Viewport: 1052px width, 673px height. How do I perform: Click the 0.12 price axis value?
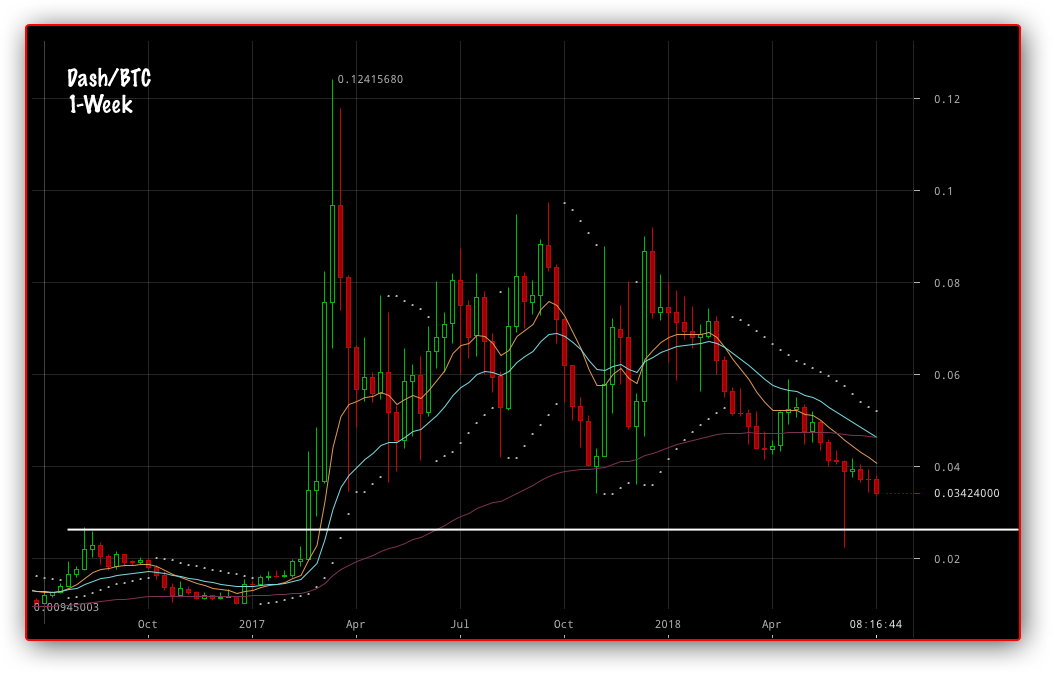click(x=947, y=99)
